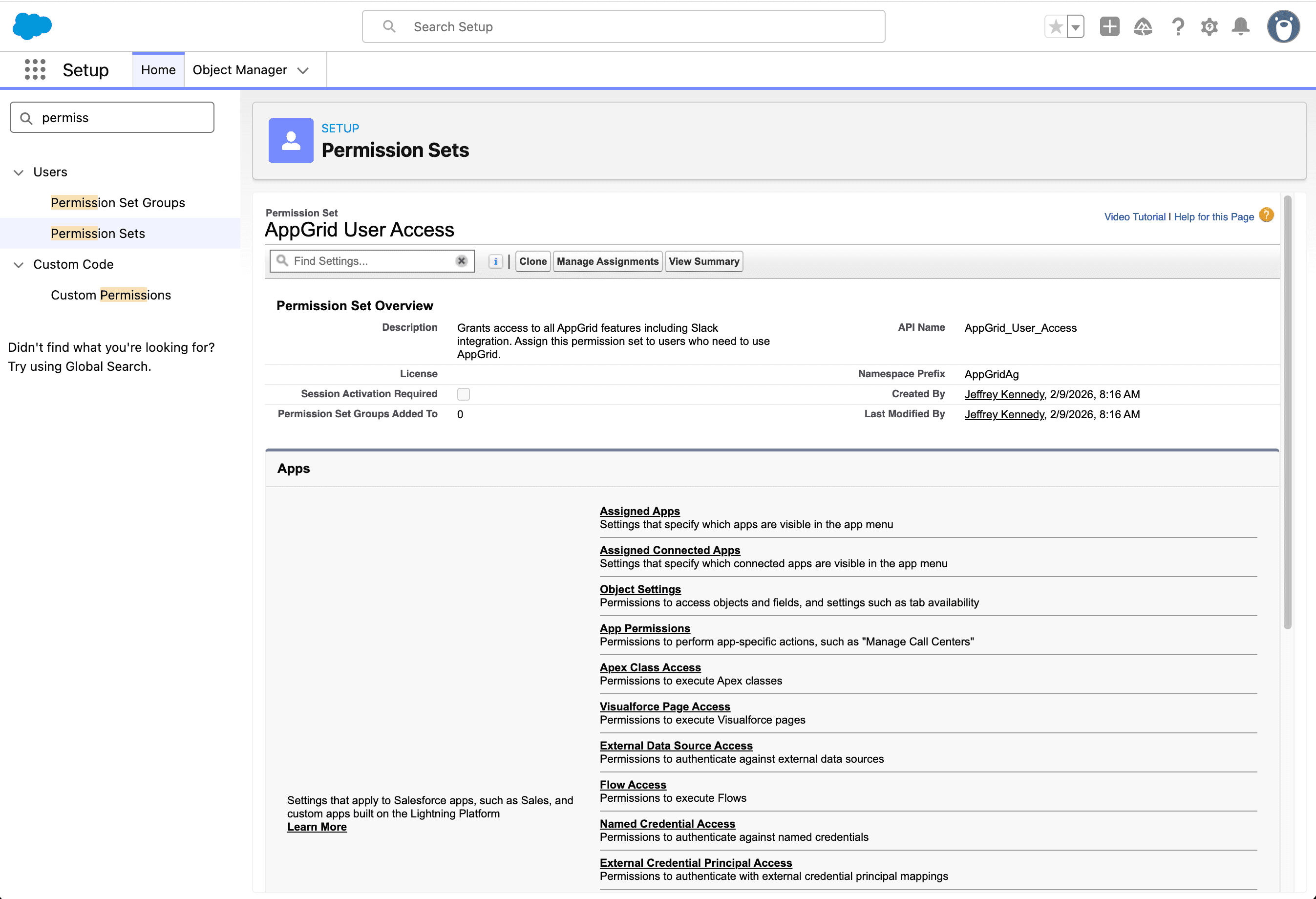Select Permission Set Groups in sidebar

tap(118, 203)
